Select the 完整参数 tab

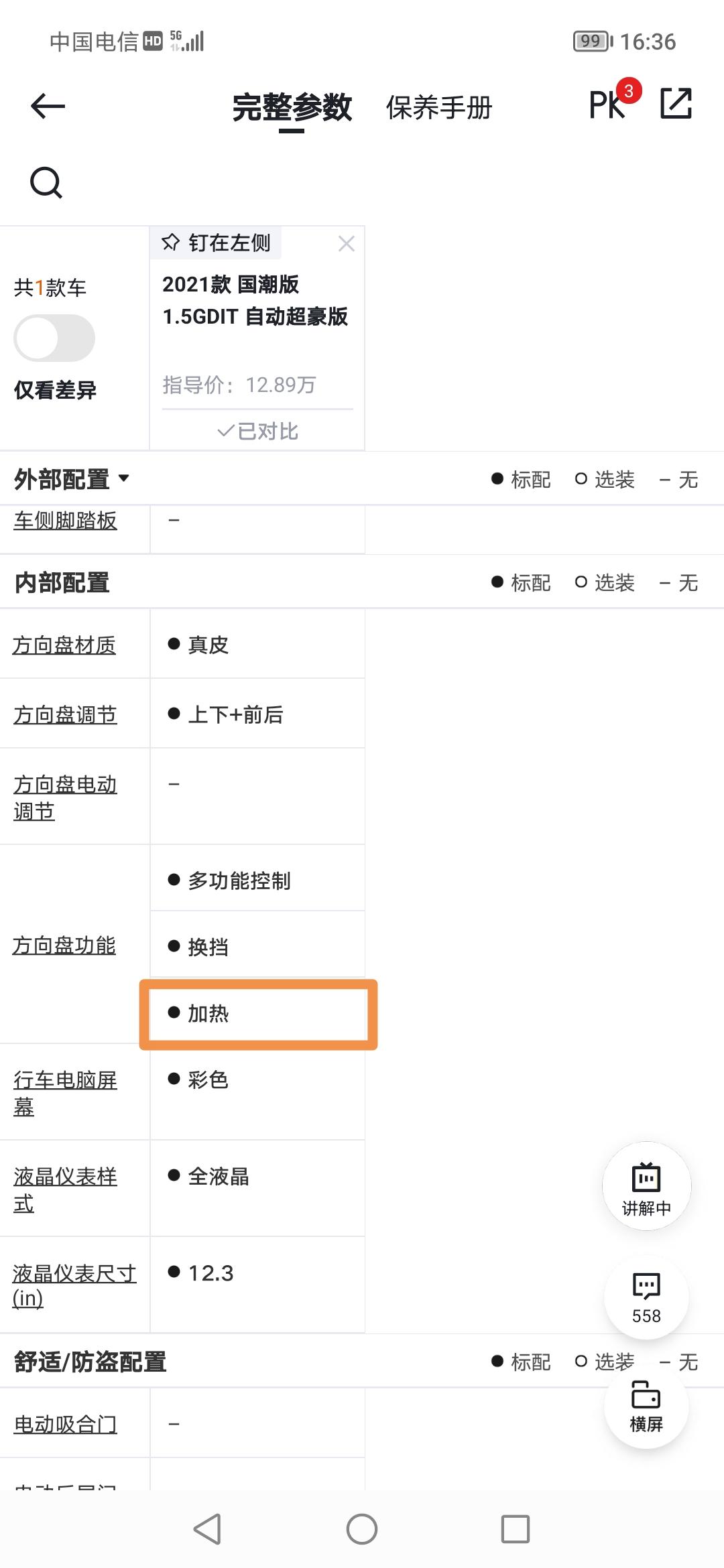click(292, 107)
